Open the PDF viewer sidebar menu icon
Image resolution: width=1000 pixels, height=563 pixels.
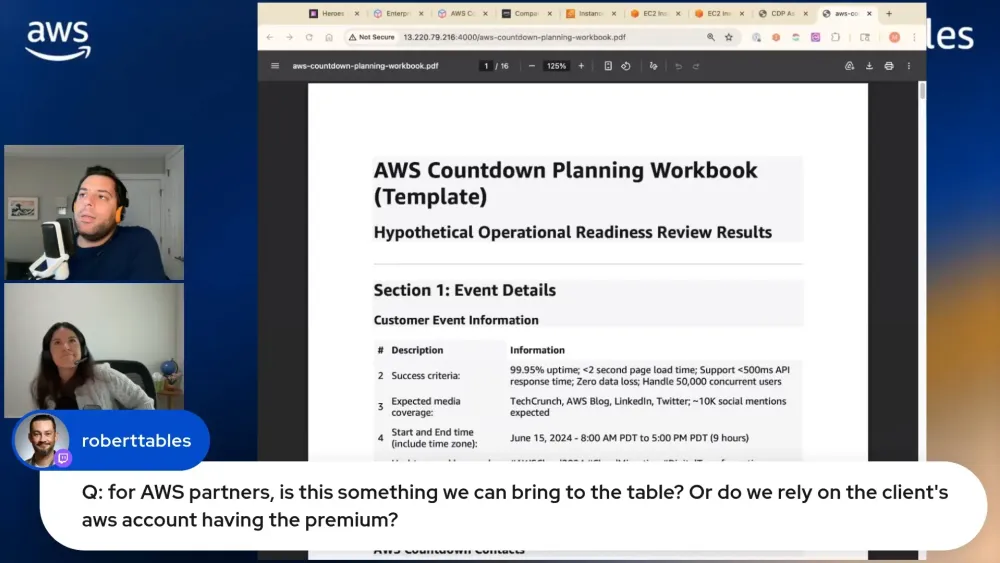(275, 66)
